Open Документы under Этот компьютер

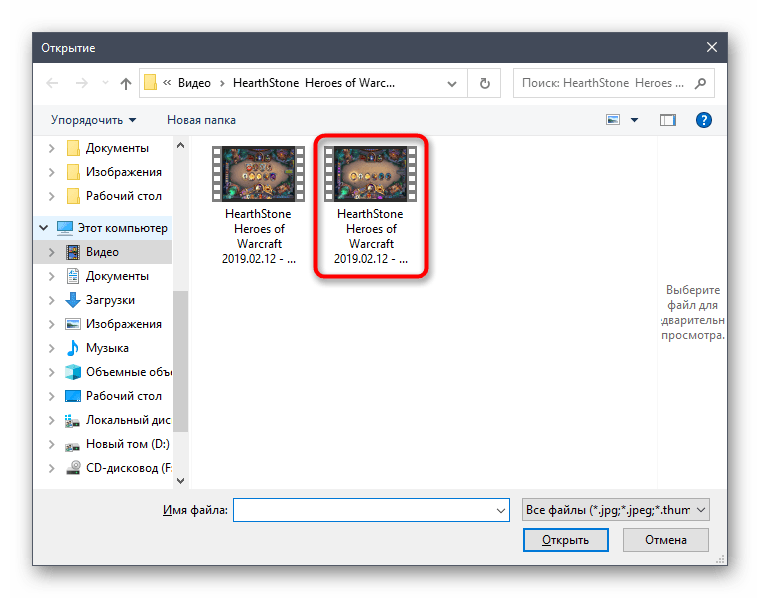pos(108,276)
